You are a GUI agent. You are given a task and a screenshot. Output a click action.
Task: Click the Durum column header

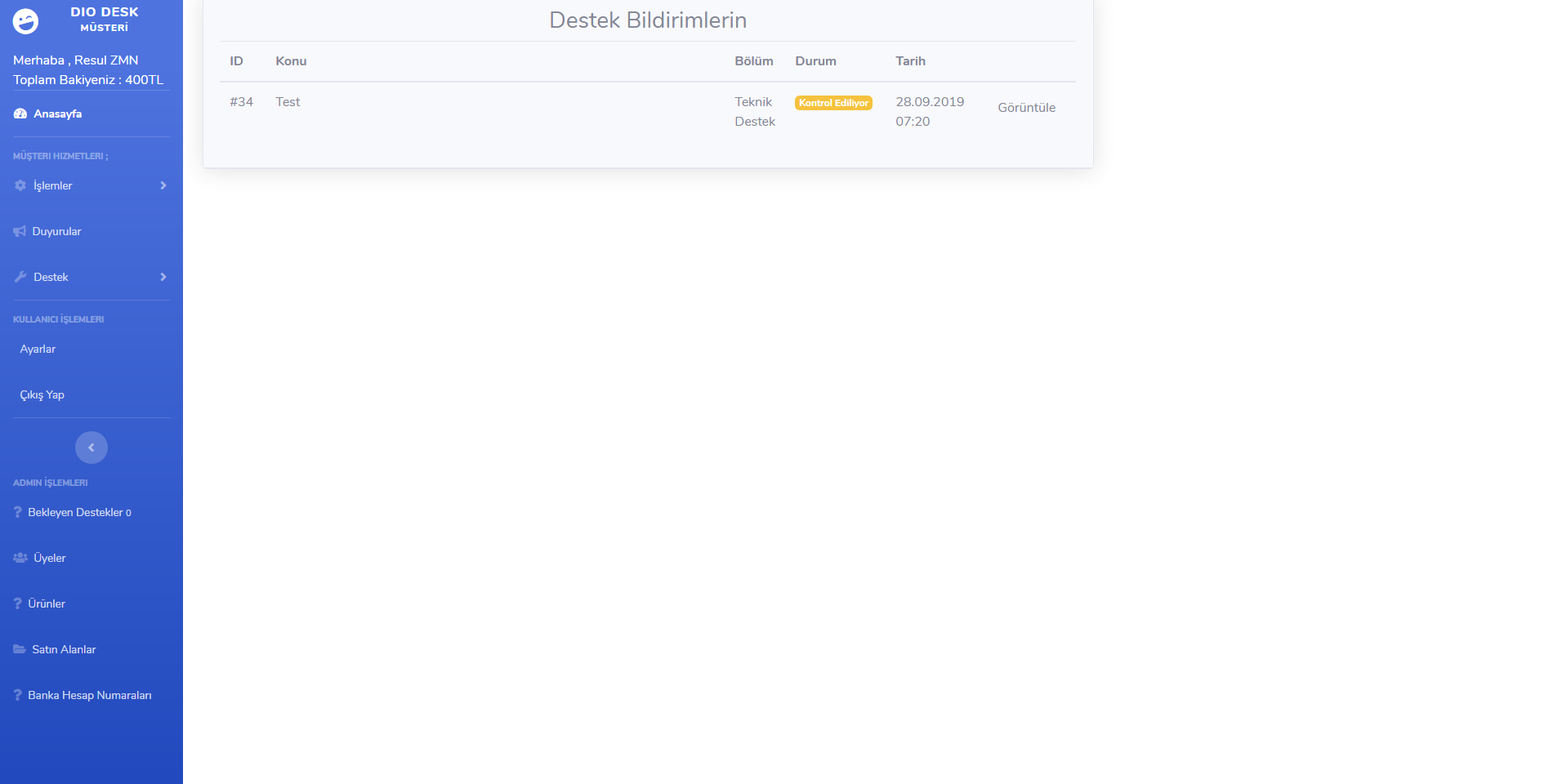tap(815, 61)
